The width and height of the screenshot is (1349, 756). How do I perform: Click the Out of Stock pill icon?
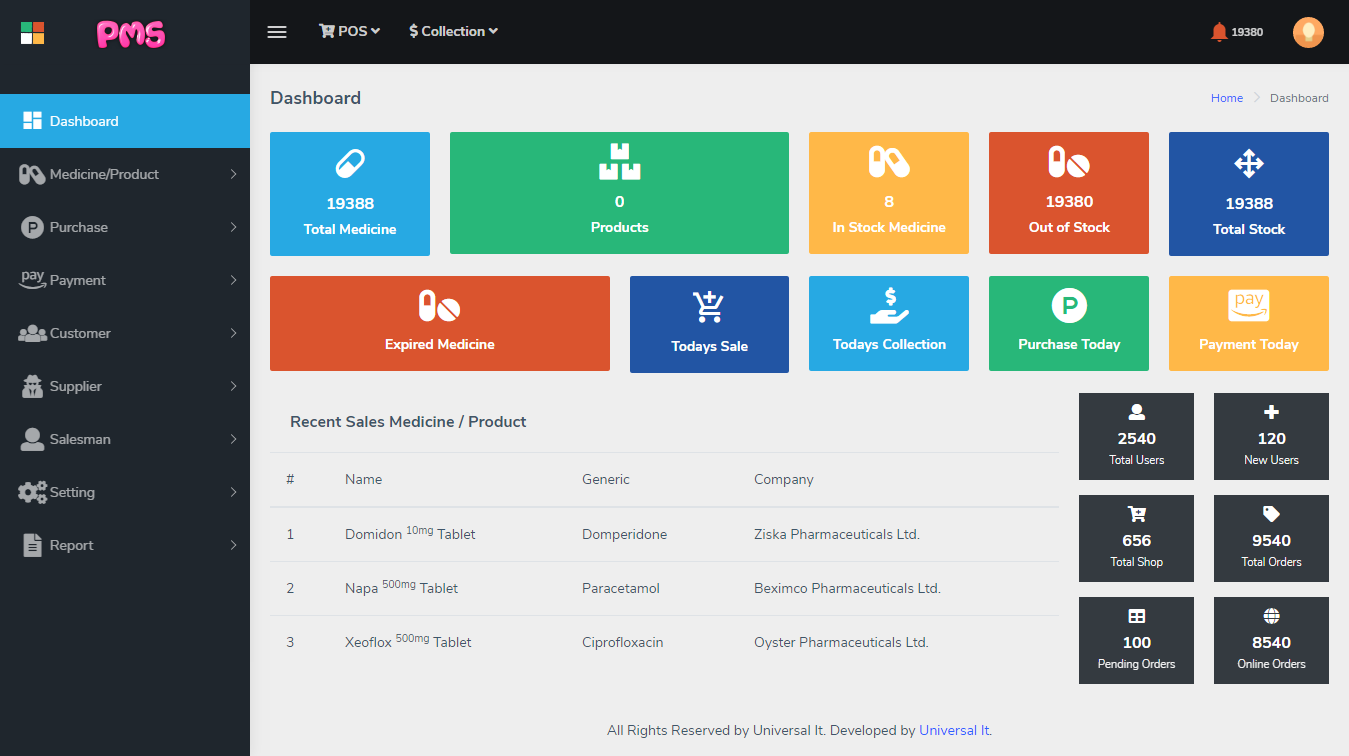point(1068,162)
